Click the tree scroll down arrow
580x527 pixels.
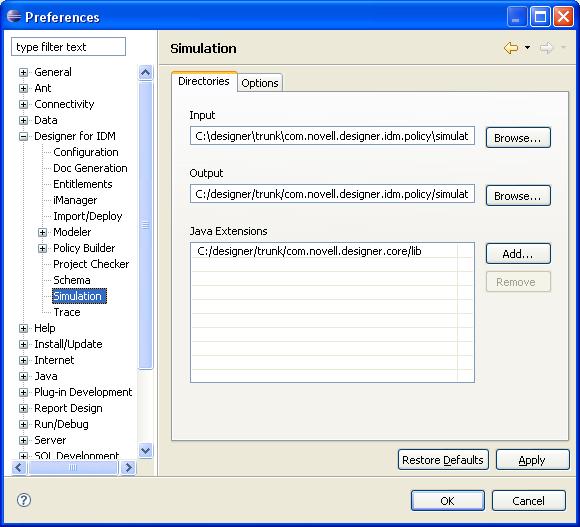pos(145,451)
